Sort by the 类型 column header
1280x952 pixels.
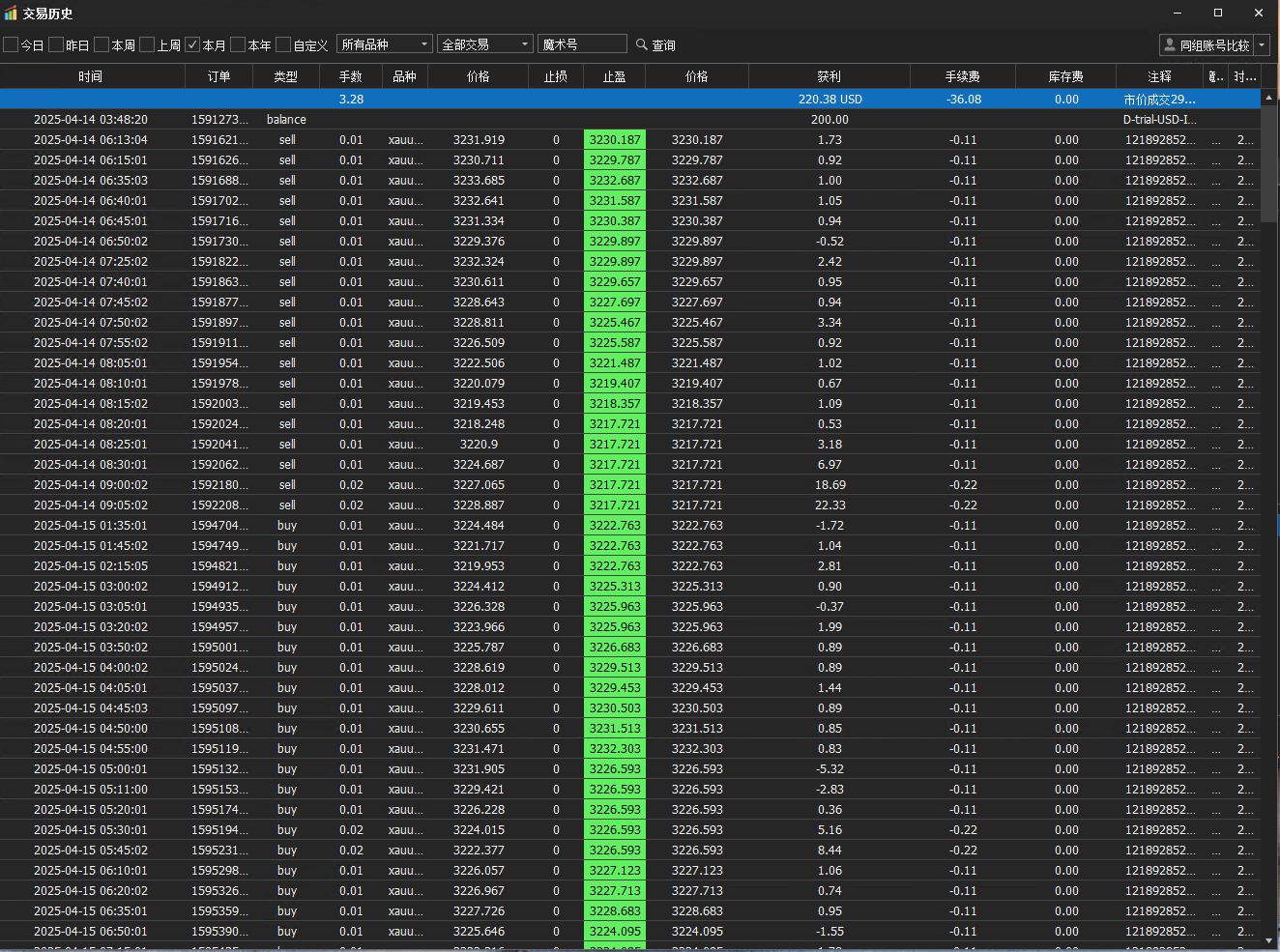[x=286, y=76]
